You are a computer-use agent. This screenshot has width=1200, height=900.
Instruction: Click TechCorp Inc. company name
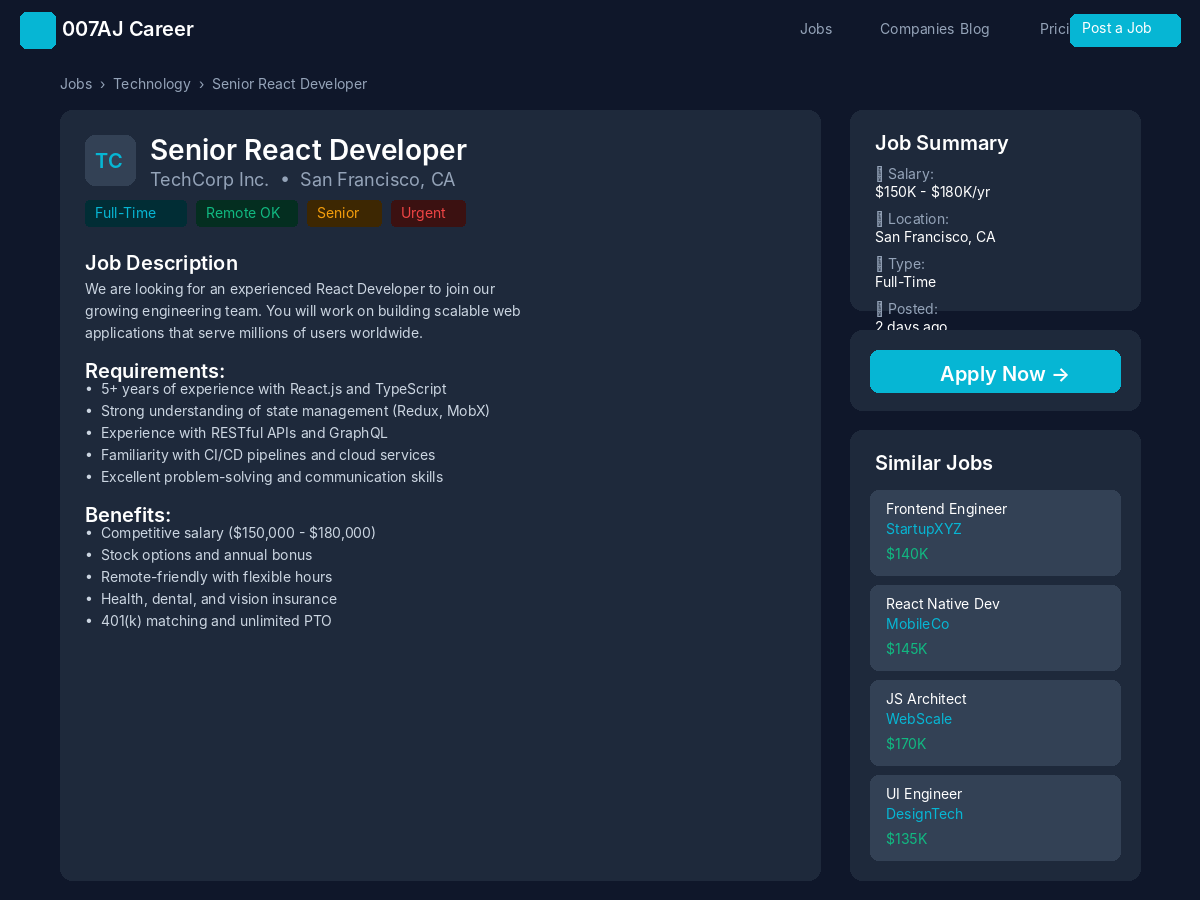coord(209,180)
